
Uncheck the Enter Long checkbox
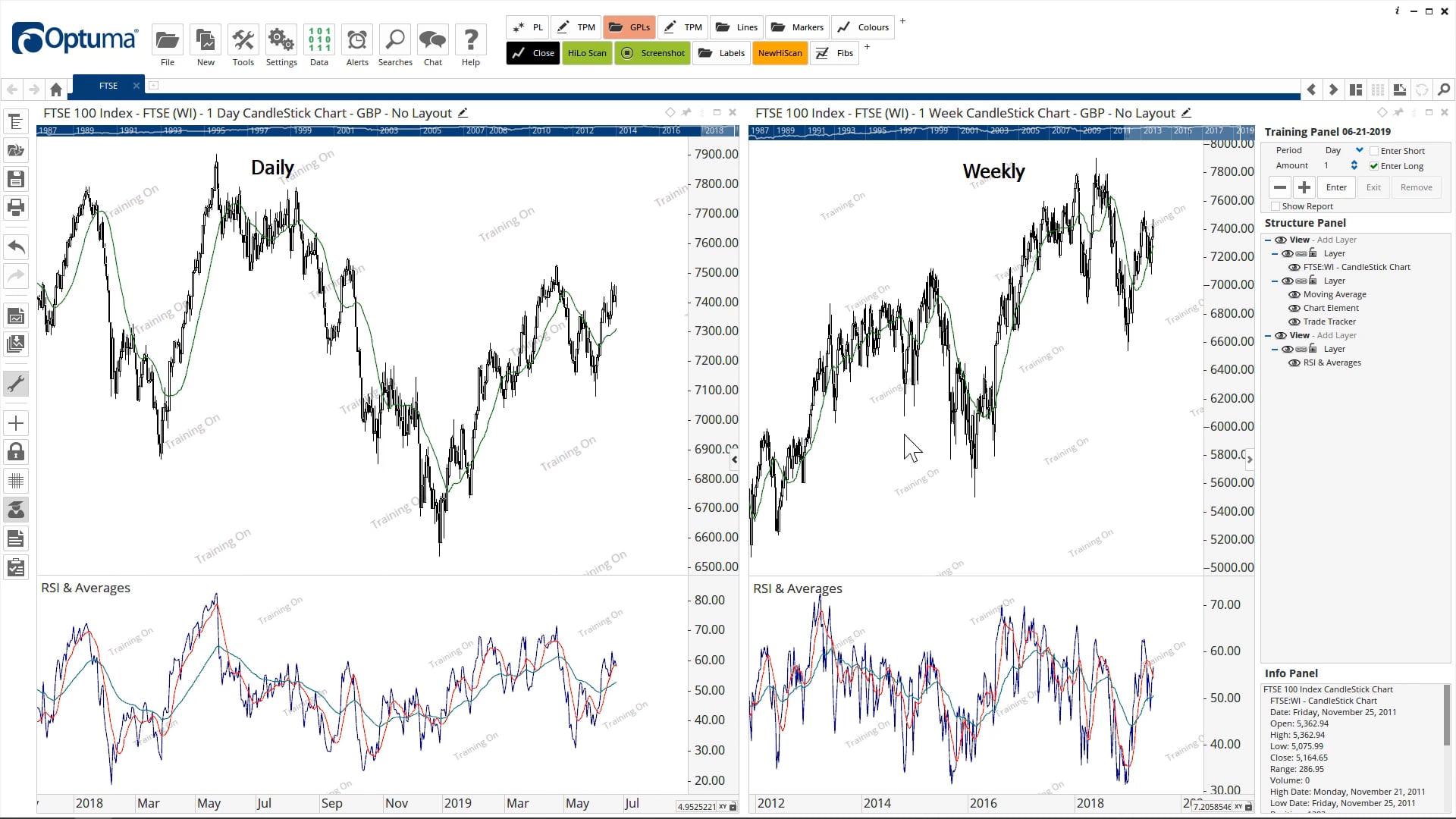(1374, 166)
